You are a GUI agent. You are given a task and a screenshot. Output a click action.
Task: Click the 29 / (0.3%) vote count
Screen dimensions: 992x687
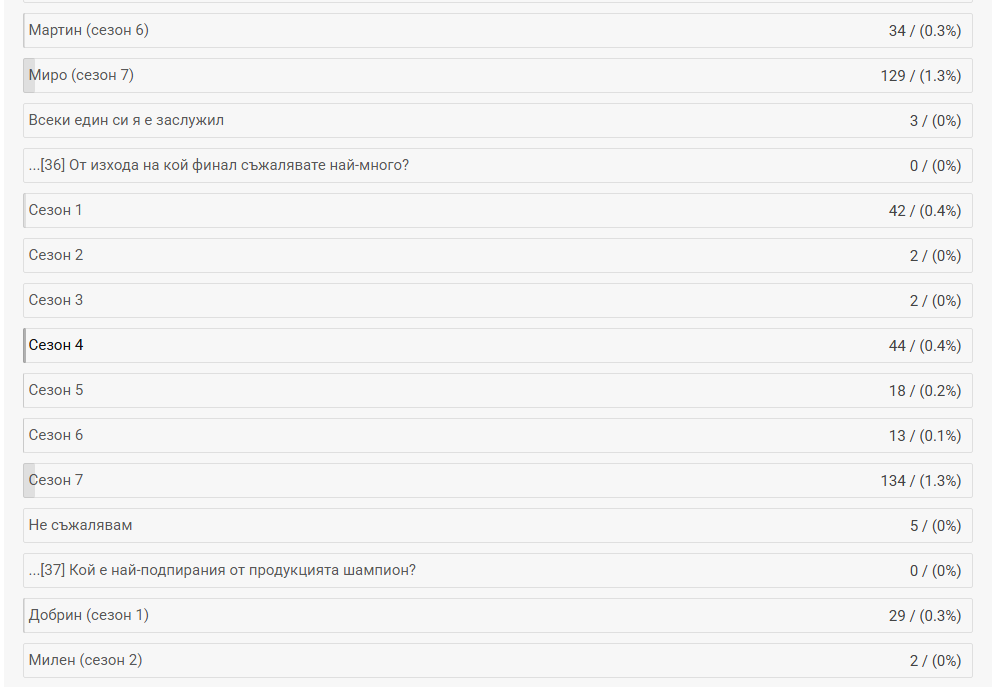tap(924, 616)
